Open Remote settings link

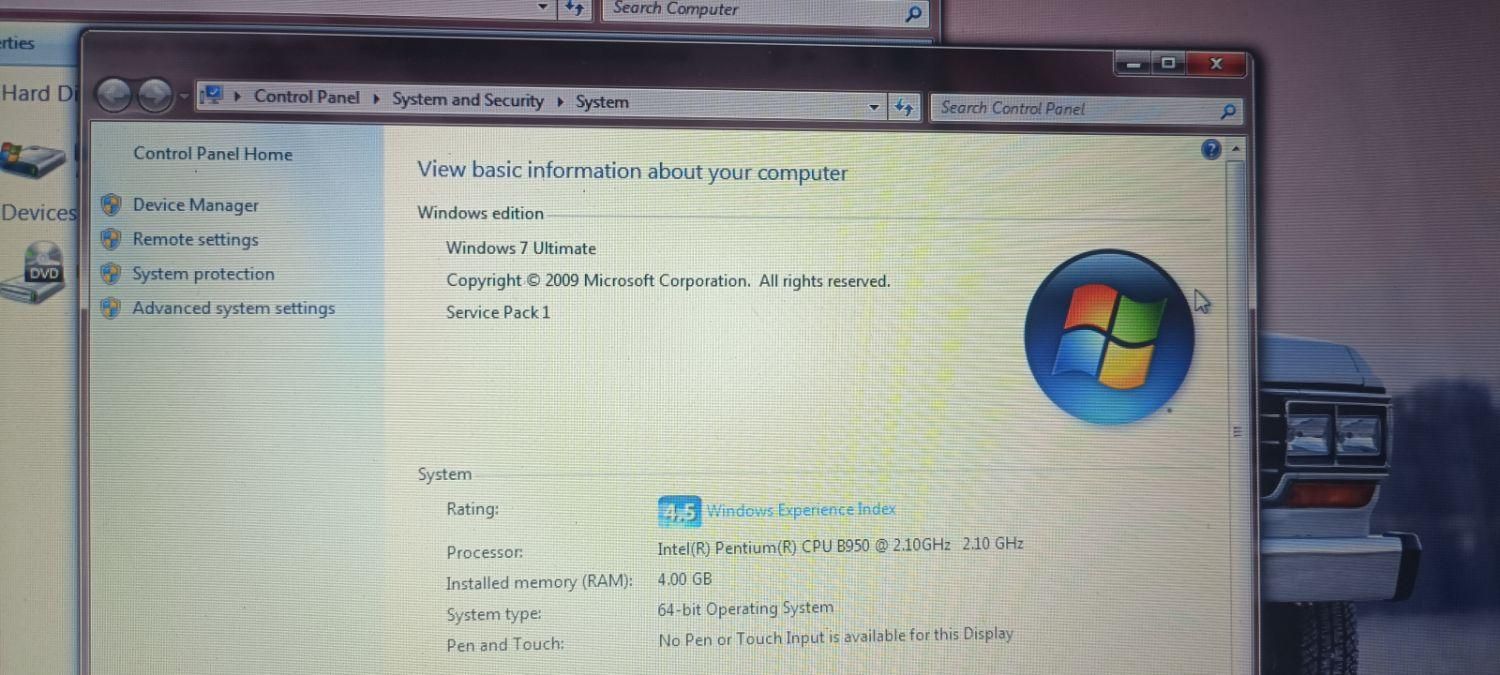click(195, 240)
